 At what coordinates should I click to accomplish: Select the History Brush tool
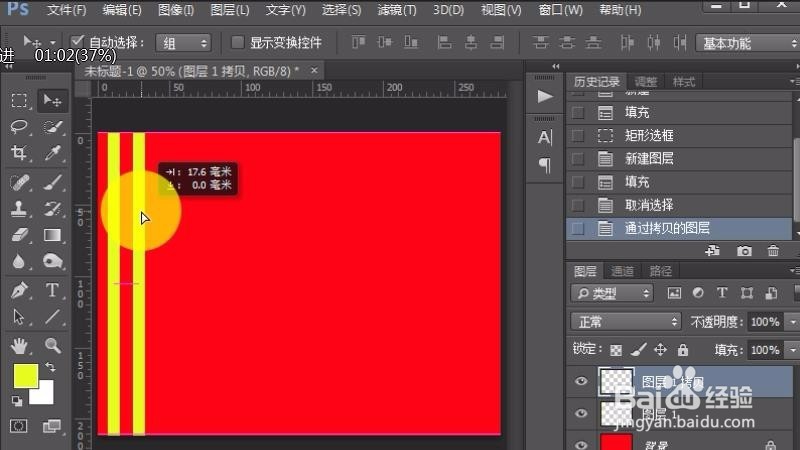(52, 209)
